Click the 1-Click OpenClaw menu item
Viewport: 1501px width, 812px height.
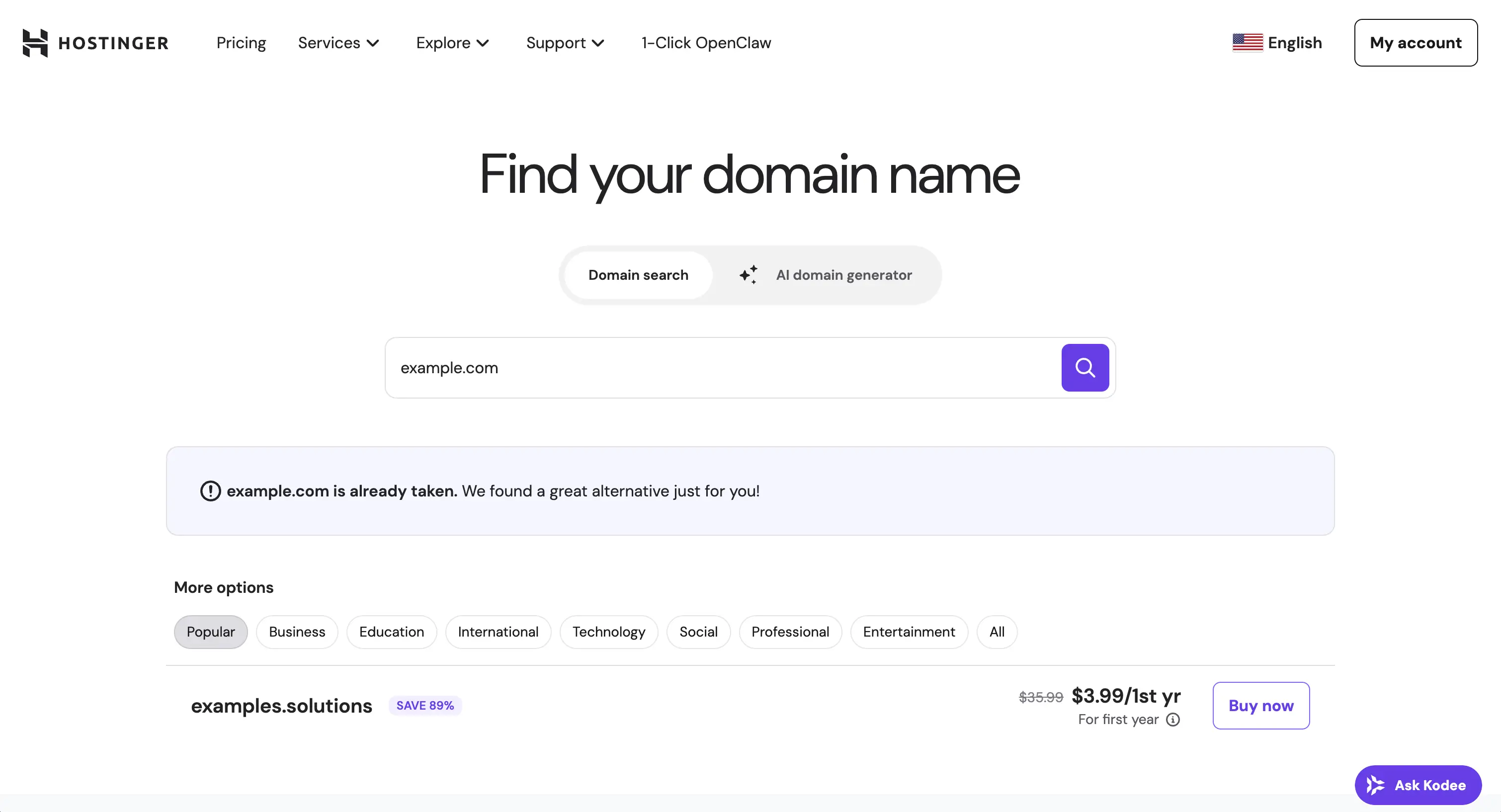point(705,43)
